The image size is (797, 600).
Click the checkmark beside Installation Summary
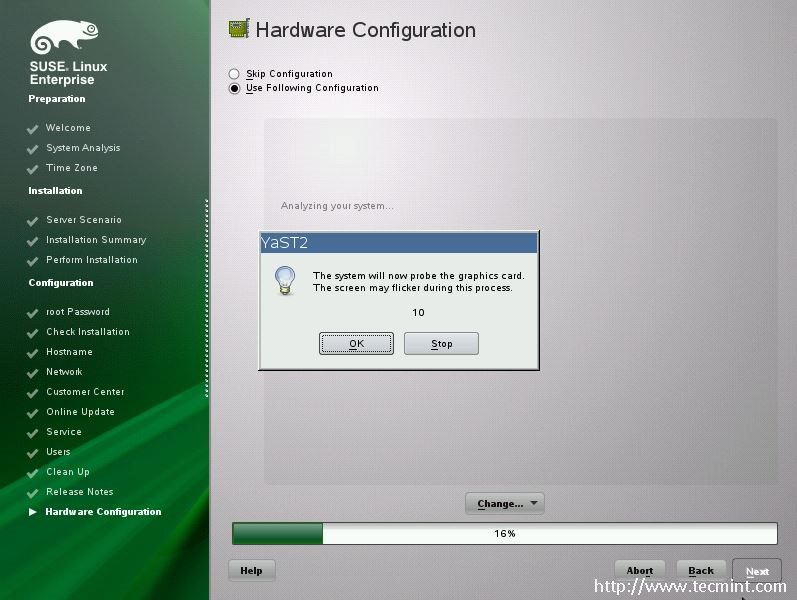coord(33,241)
